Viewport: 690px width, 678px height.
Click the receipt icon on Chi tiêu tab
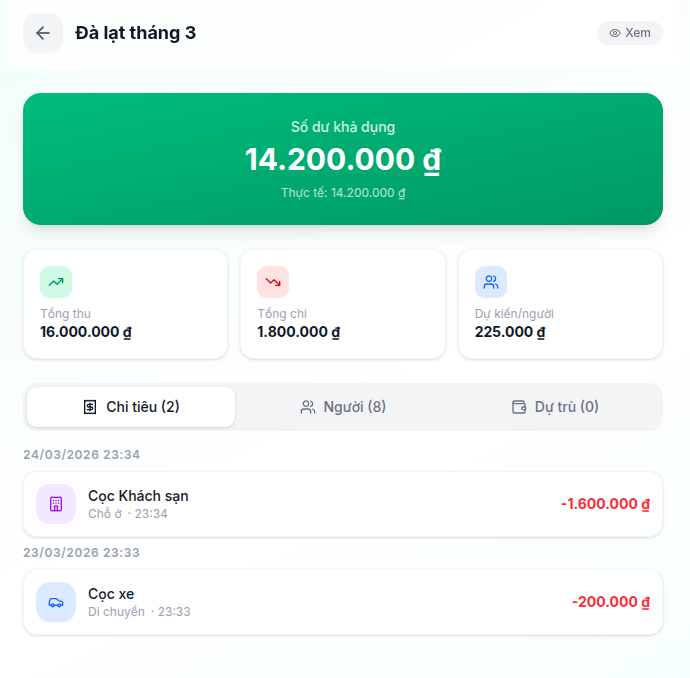[90, 407]
